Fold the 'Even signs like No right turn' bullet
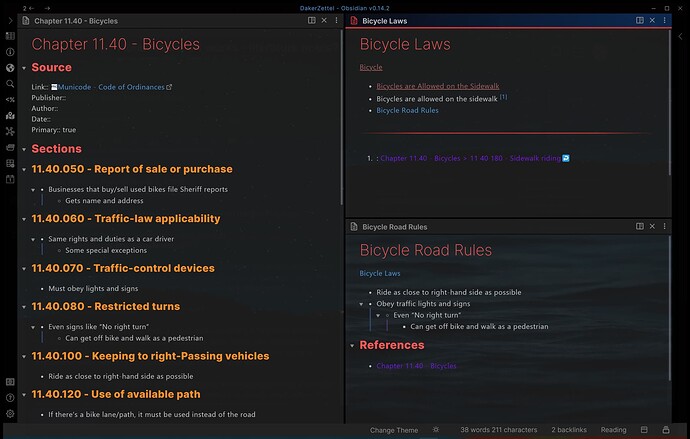Screen dimensions: 690x439 pyautogui.click(x=33, y=327)
